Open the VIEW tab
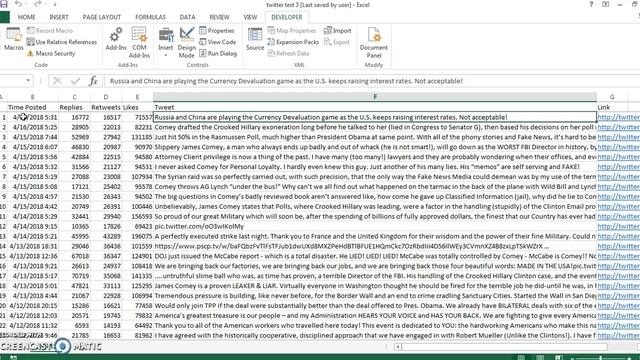The image size is (640, 360). coord(250,17)
